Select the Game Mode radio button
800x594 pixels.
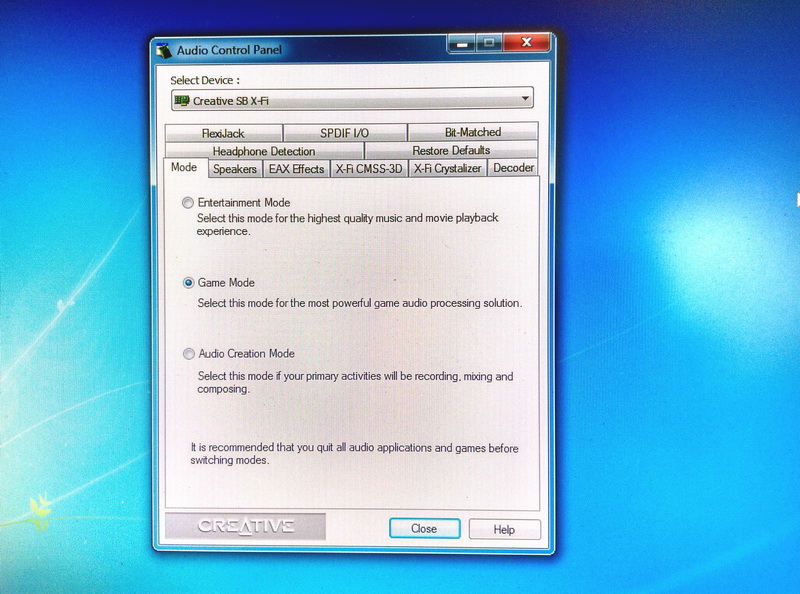[188, 283]
